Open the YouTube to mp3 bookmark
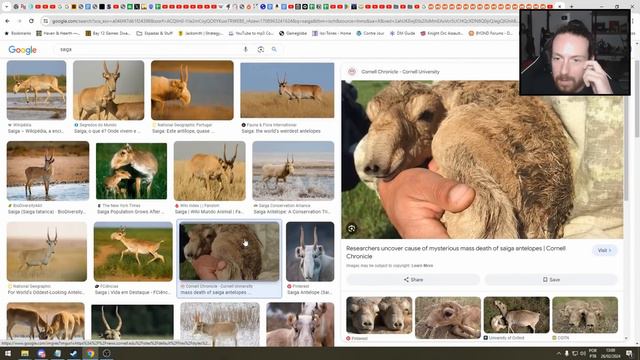Viewport: 640px width, 360px height. [x=251, y=33]
